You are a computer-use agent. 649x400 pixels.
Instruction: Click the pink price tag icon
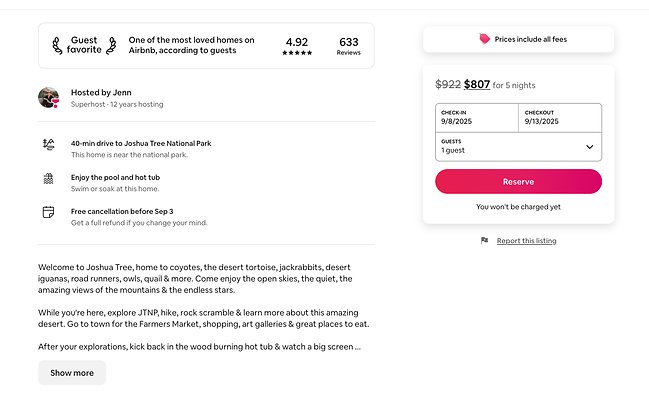coord(484,39)
